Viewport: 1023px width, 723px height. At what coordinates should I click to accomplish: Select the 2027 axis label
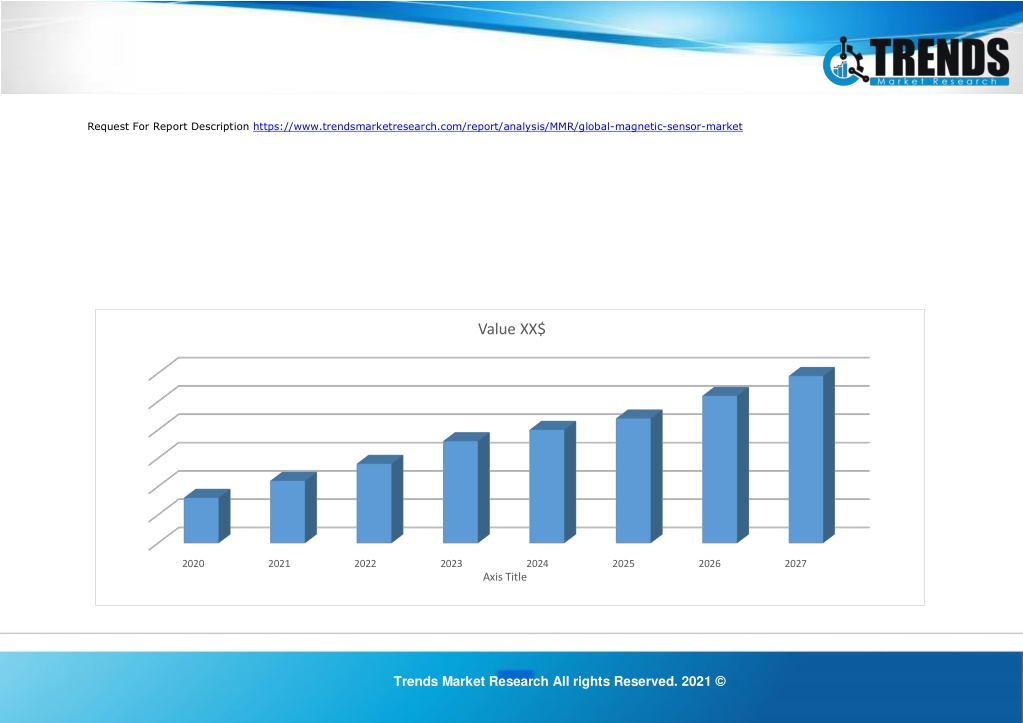(x=796, y=564)
